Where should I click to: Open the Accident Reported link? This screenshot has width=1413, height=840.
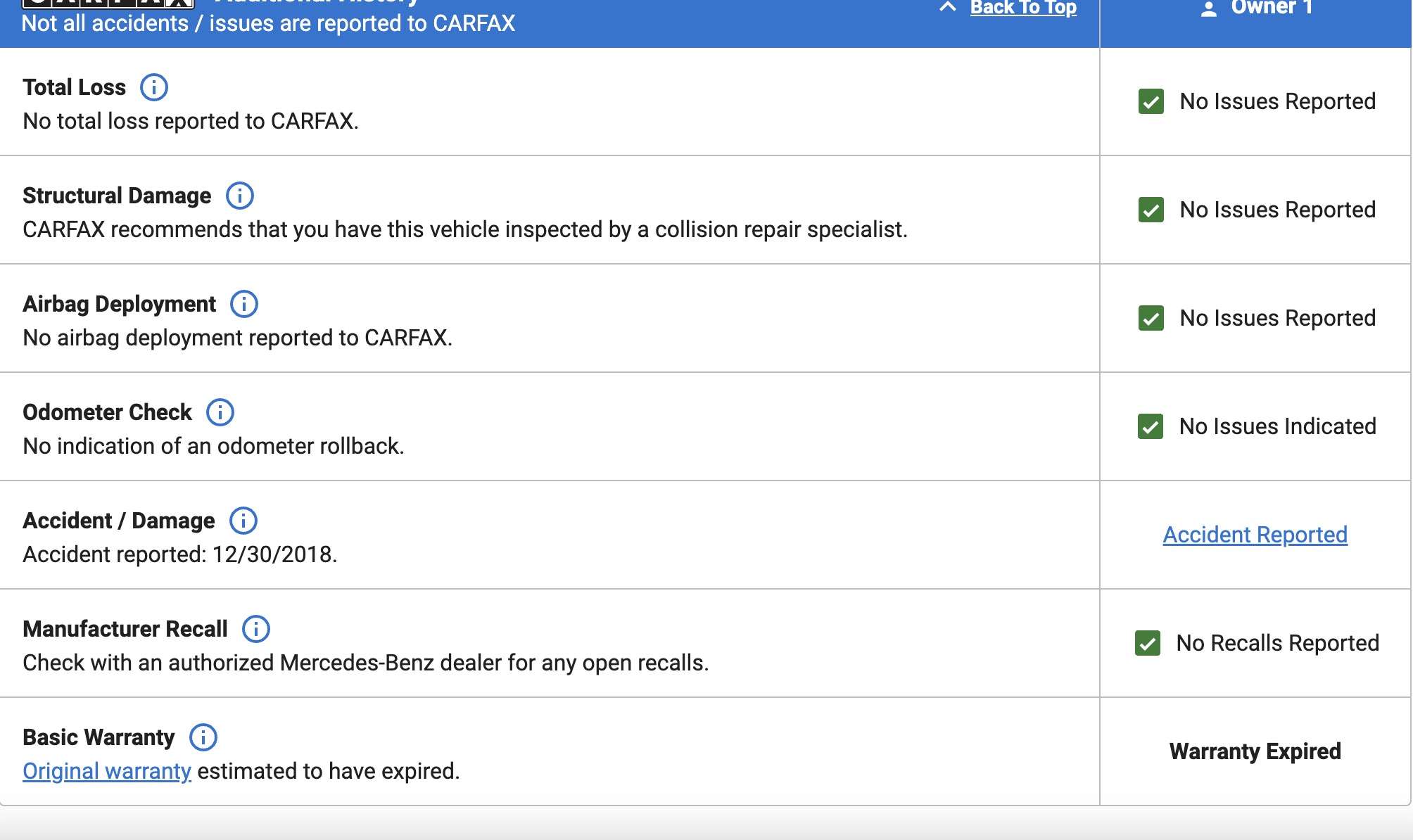pos(1255,535)
